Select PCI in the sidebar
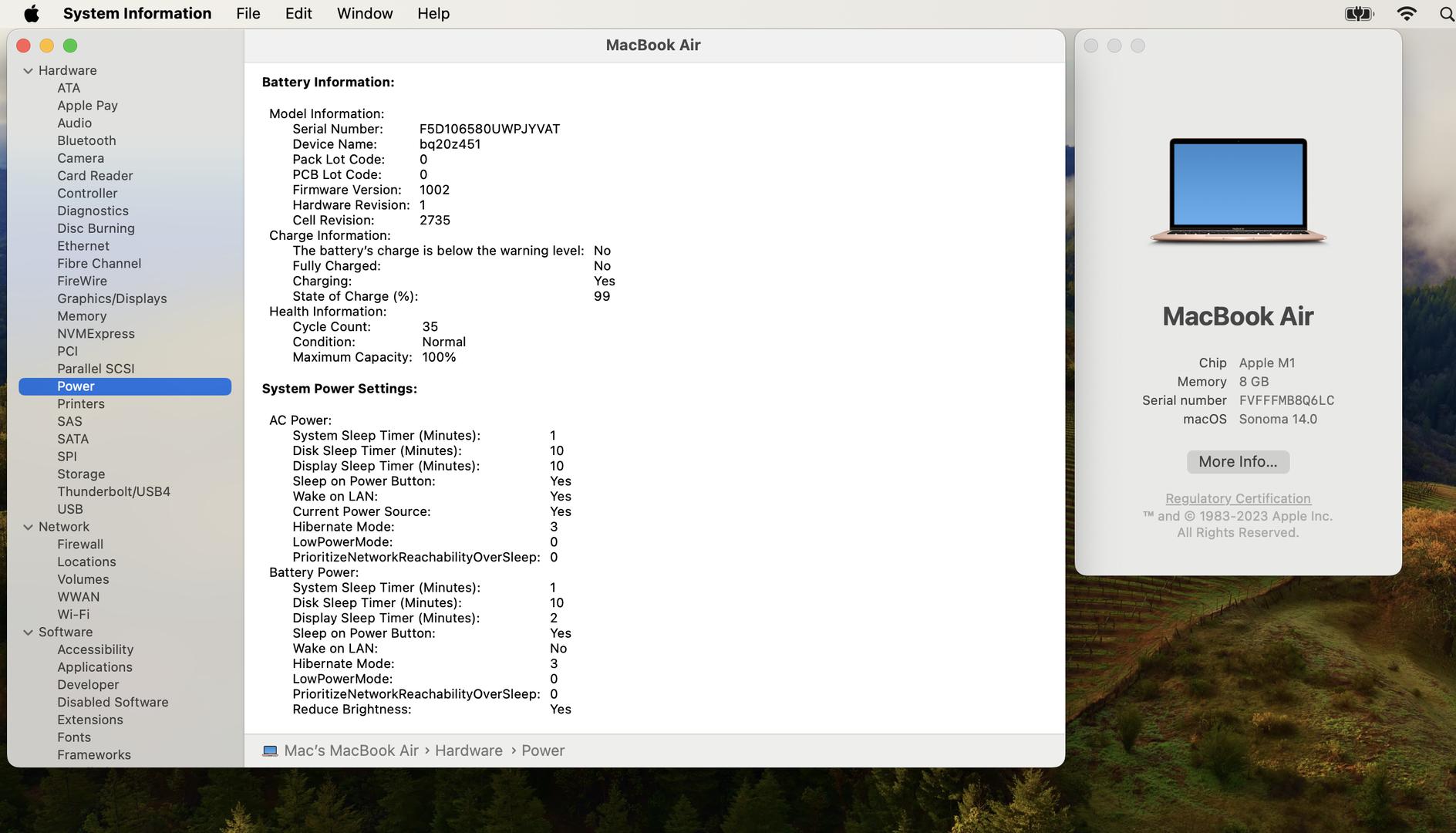 click(67, 351)
